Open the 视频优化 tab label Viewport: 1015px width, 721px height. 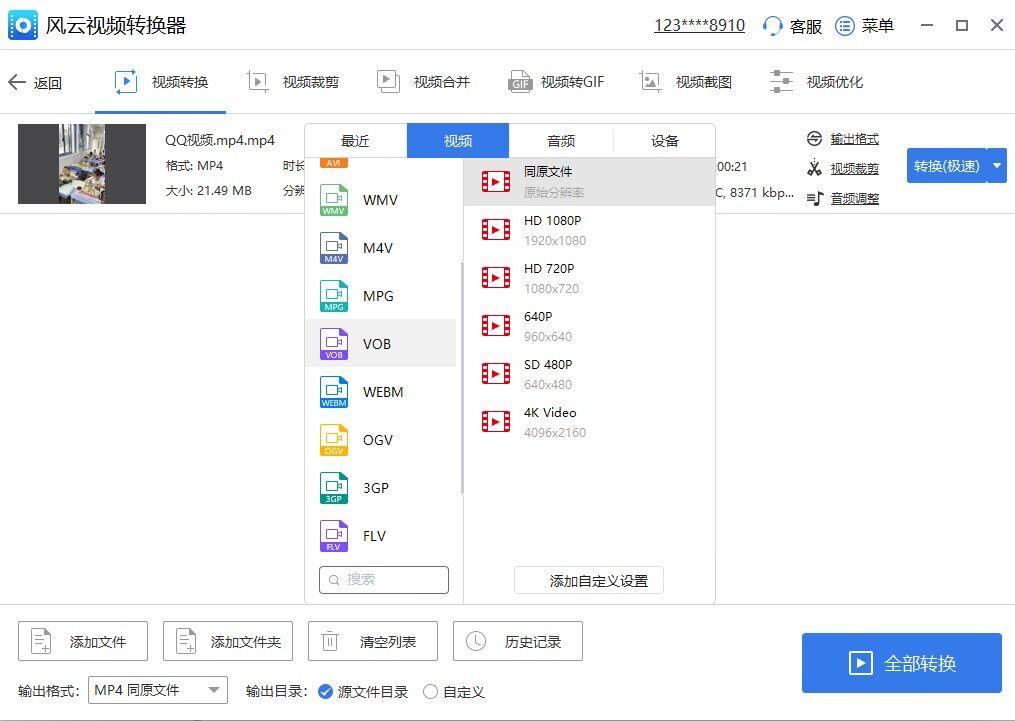point(835,82)
